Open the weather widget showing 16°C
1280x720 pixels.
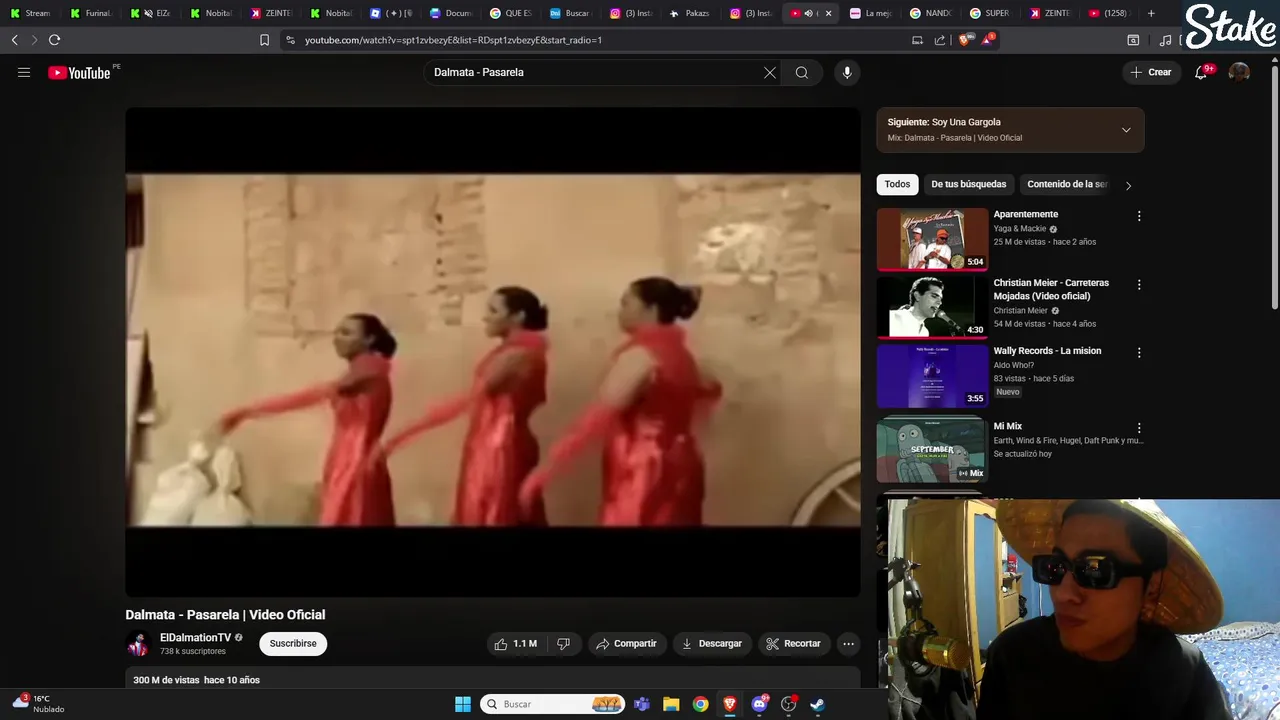38,704
